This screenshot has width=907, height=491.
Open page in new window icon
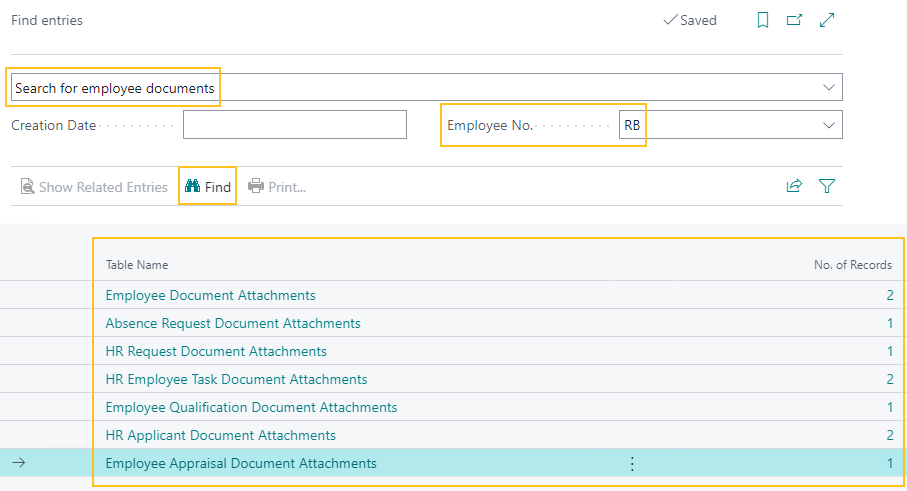coord(795,20)
